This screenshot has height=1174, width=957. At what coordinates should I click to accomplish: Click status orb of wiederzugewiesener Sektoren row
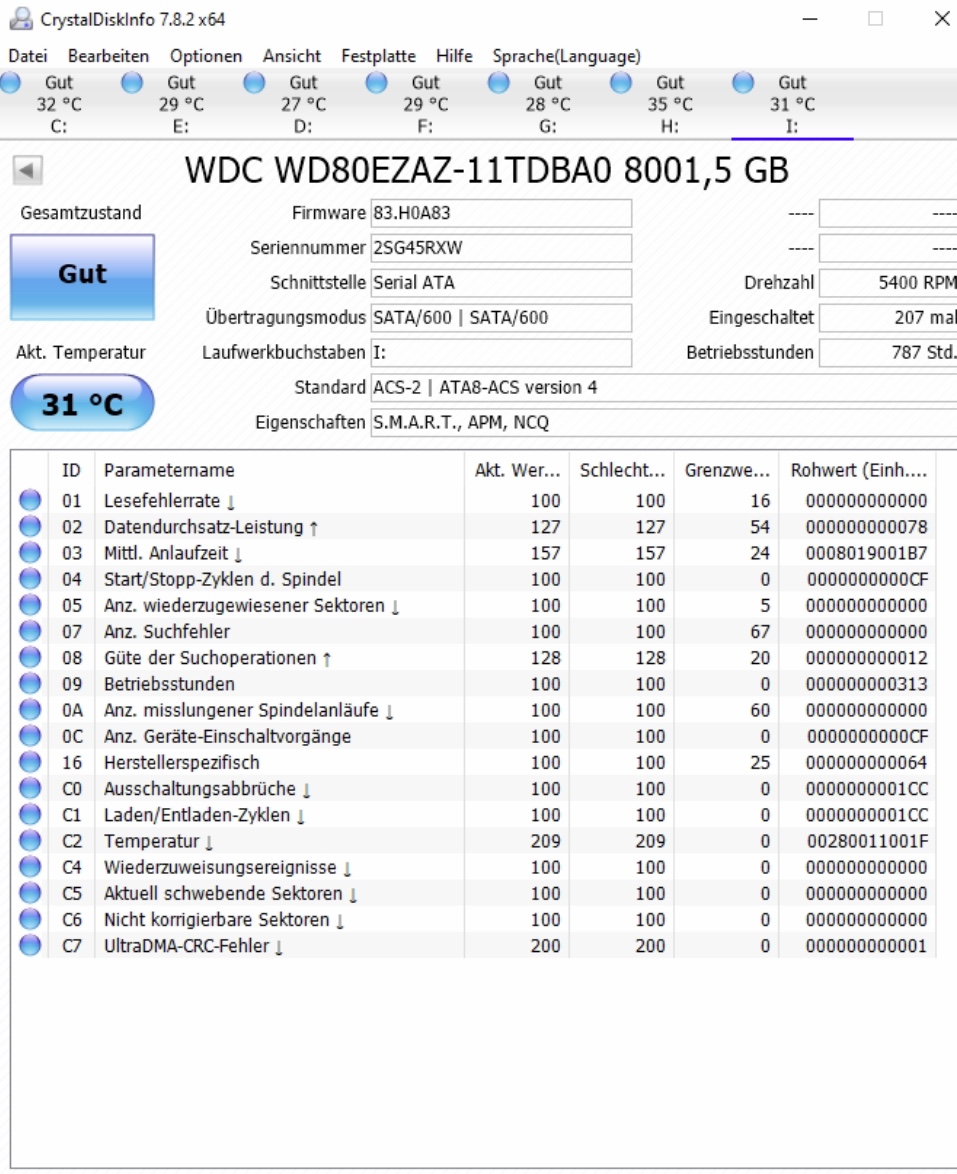[x=30, y=604]
